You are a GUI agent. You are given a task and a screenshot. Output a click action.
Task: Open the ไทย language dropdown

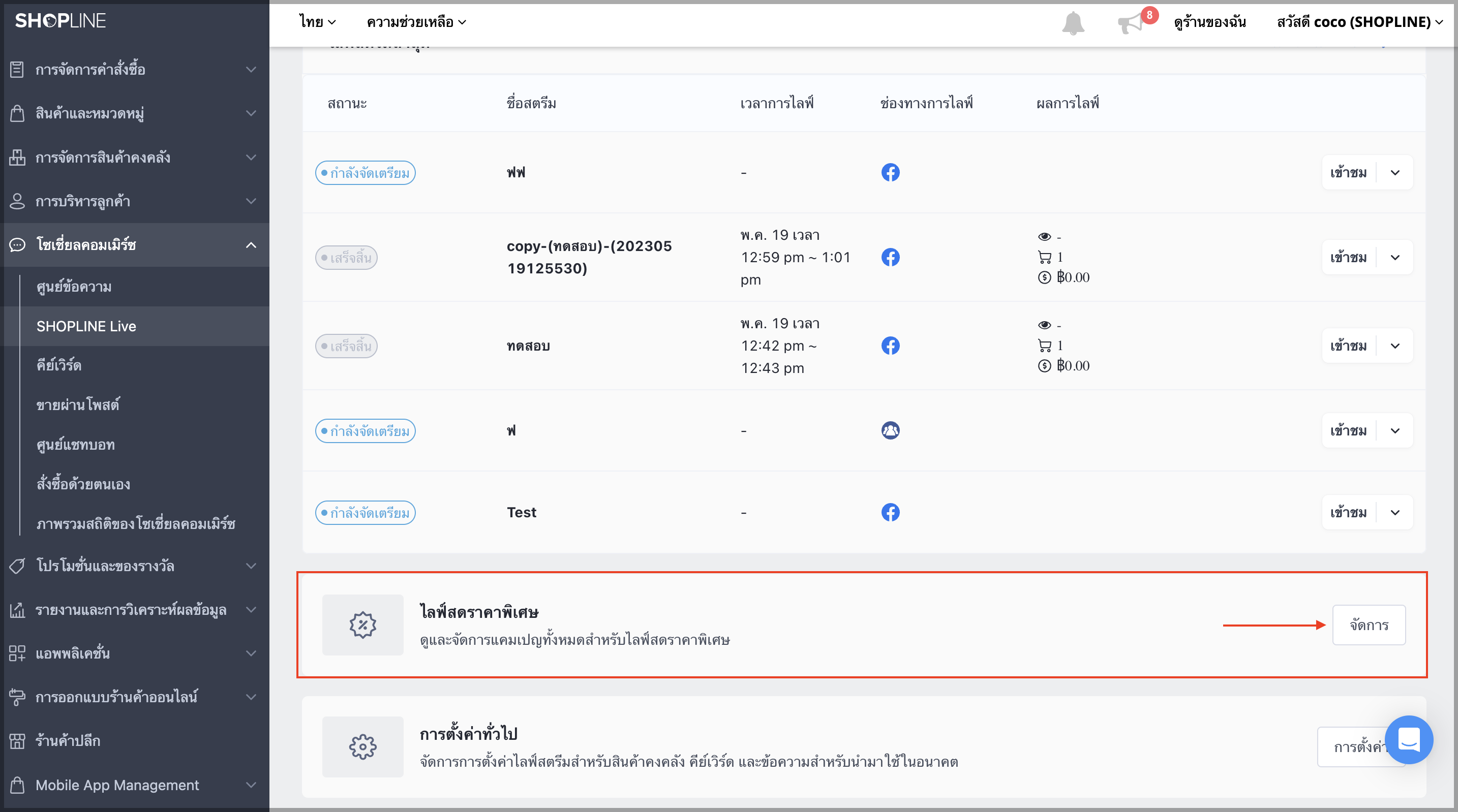tap(318, 22)
